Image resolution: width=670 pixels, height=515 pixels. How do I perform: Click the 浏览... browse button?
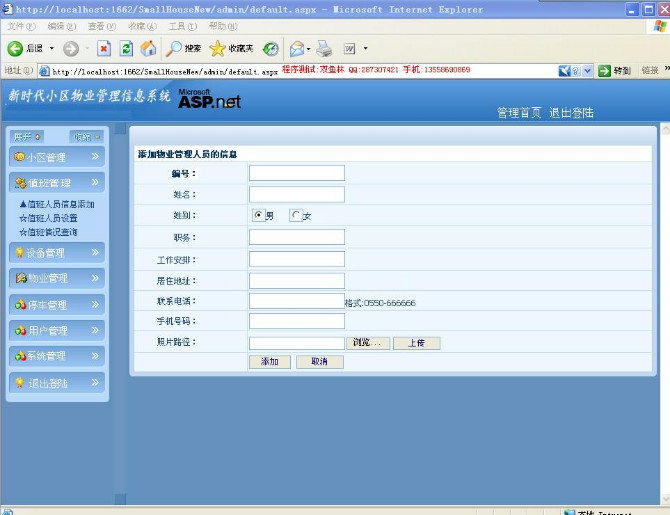pos(368,343)
